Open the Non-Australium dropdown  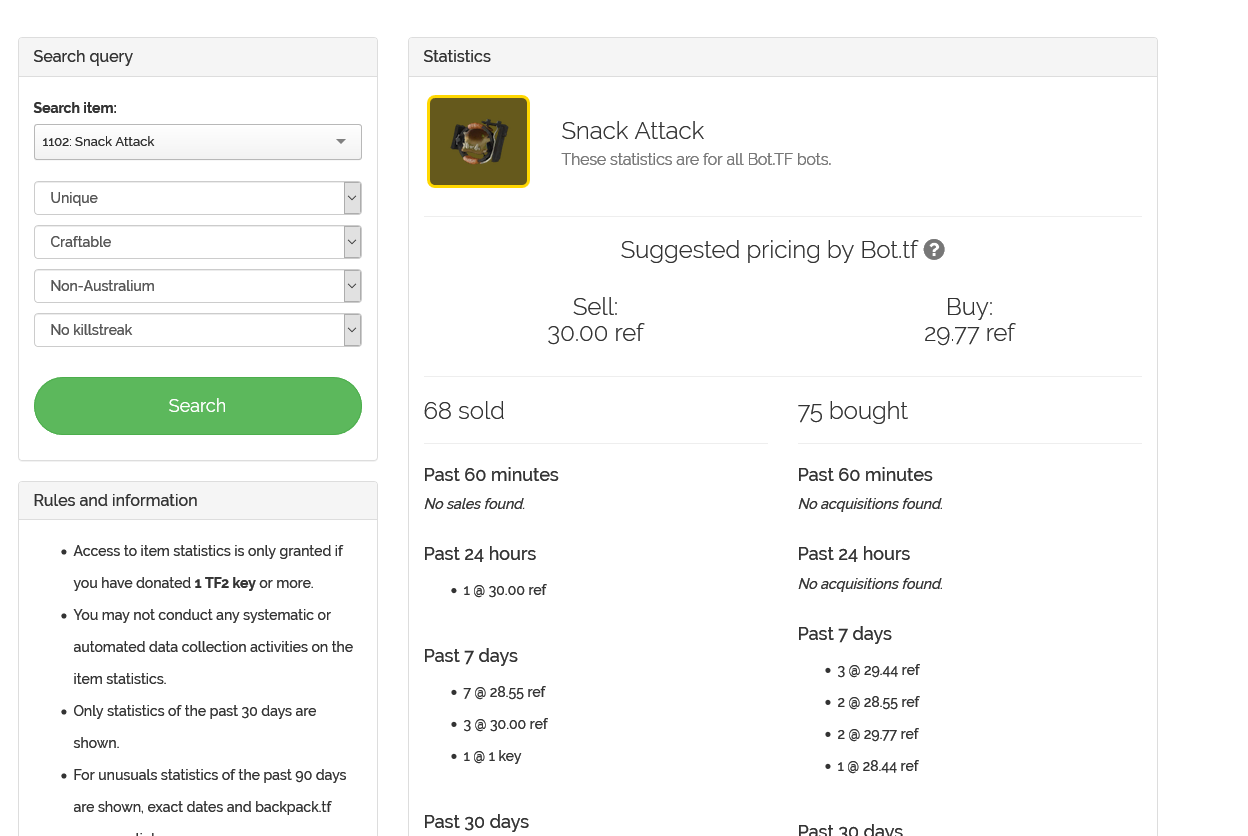(x=352, y=286)
